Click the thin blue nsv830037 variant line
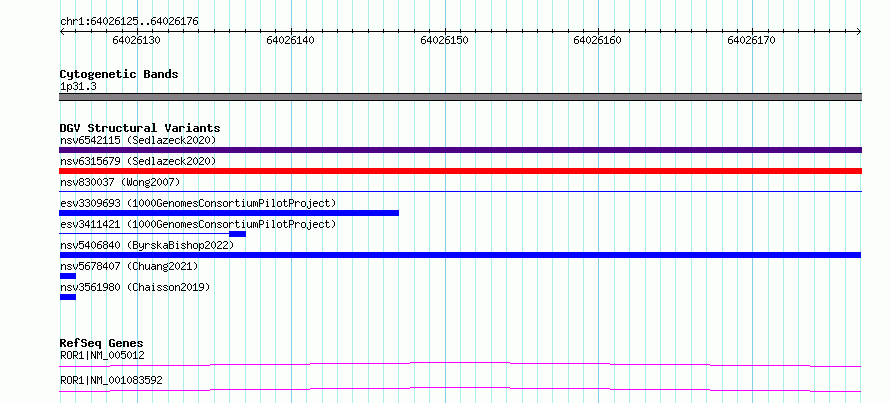Screen dimensions: 890x403 [460, 192]
